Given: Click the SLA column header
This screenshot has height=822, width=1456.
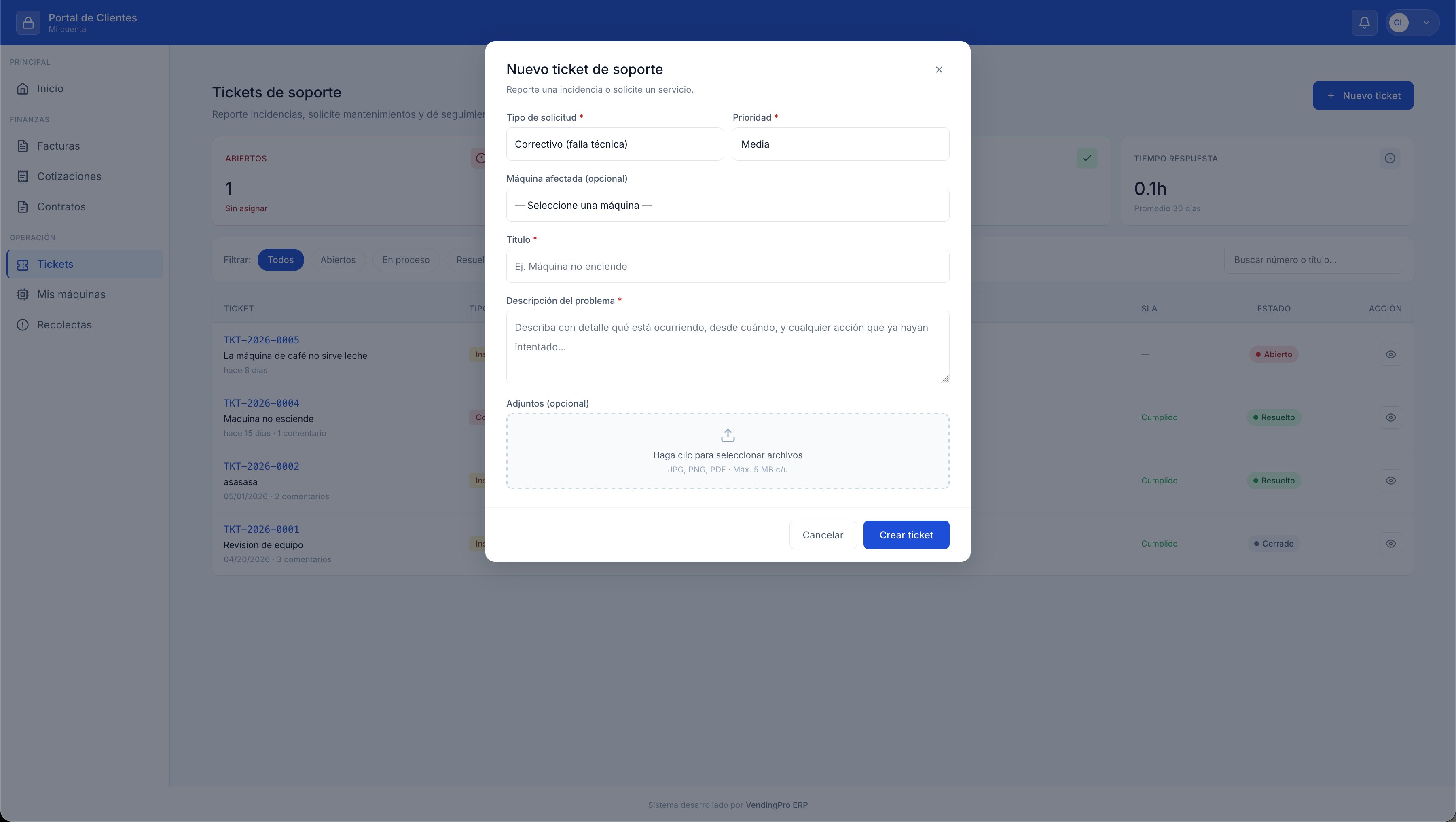Looking at the screenshot, I should tap(1149, 309).
